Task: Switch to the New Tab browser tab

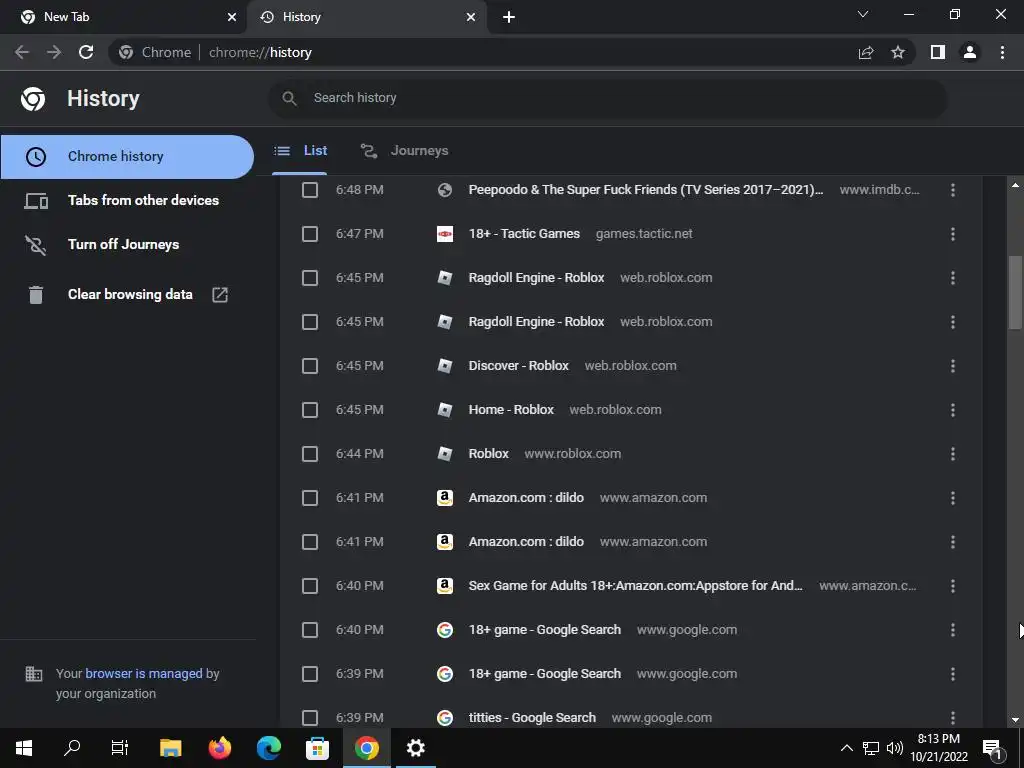Action: (123, 17)
